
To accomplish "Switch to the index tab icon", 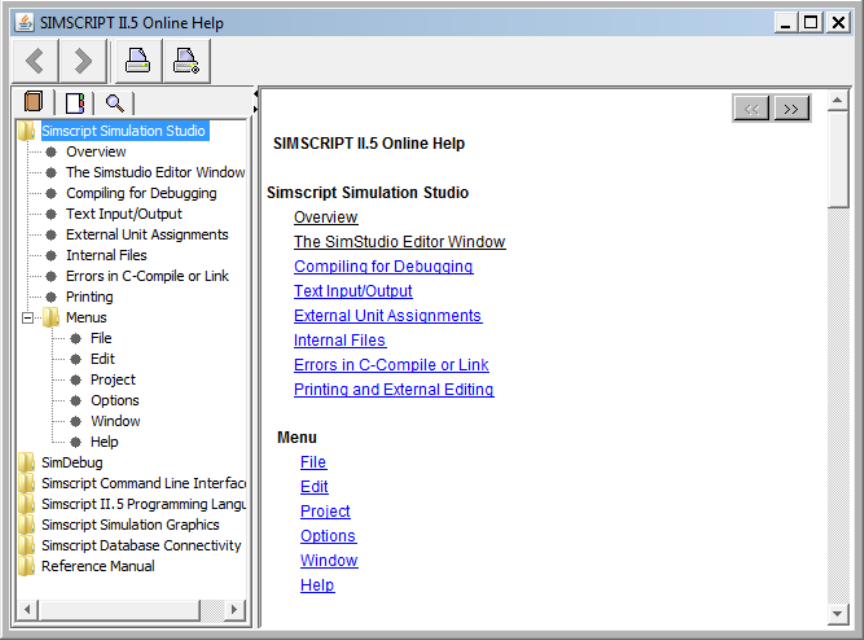I will [x=75, y=103].
